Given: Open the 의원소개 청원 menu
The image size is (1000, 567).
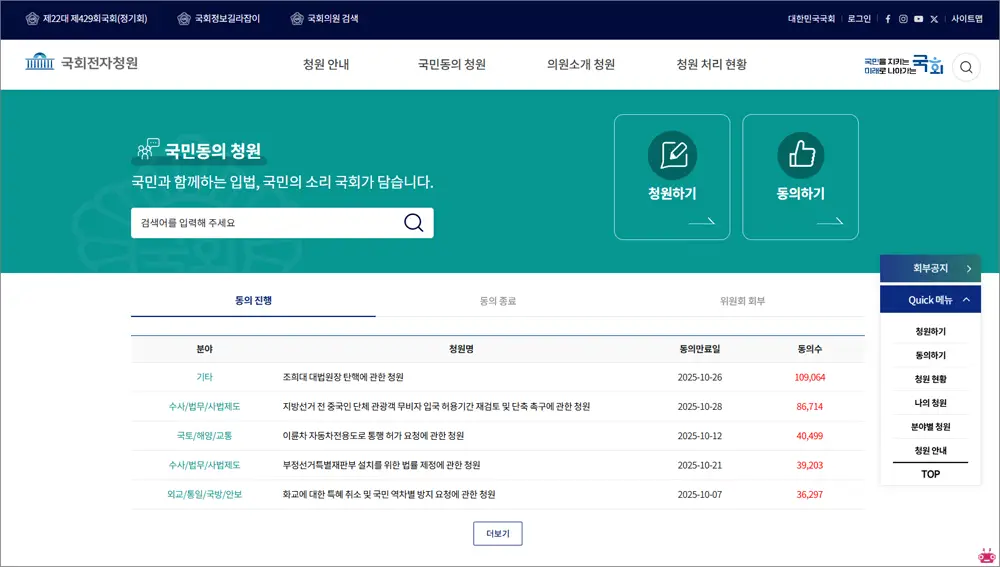Looking at the screenshot, I should (581, 64).
